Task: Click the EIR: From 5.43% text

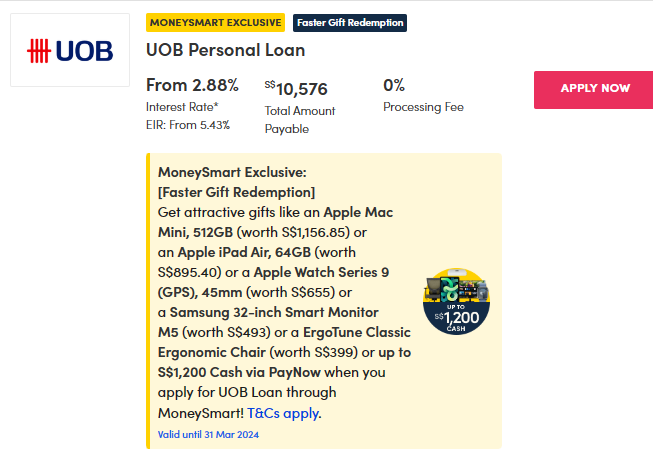Action: pyautogui.click(x=188, y=125)
